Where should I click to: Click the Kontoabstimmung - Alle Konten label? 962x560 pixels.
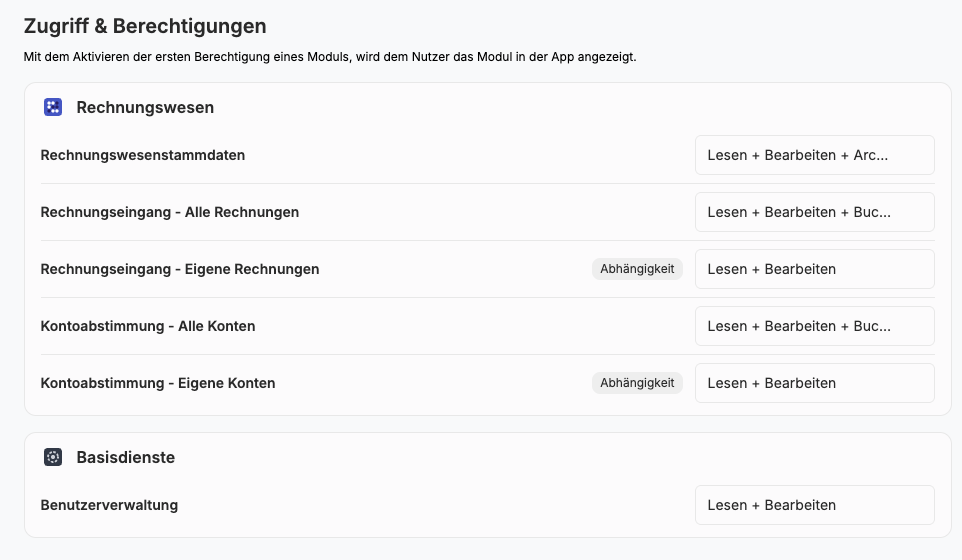point(147,326)
